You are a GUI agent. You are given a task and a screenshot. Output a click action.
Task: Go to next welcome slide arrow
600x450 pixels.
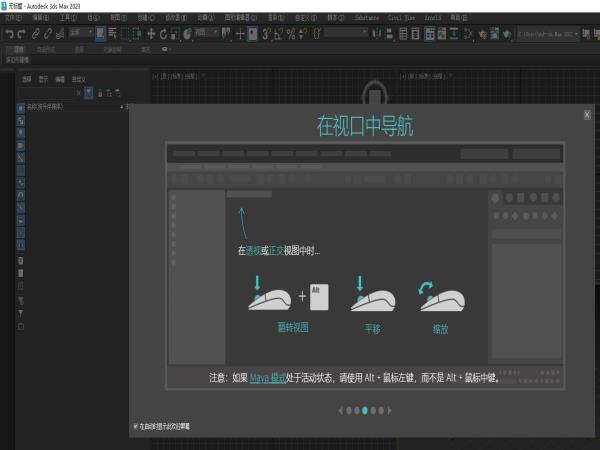coord(390,411)
